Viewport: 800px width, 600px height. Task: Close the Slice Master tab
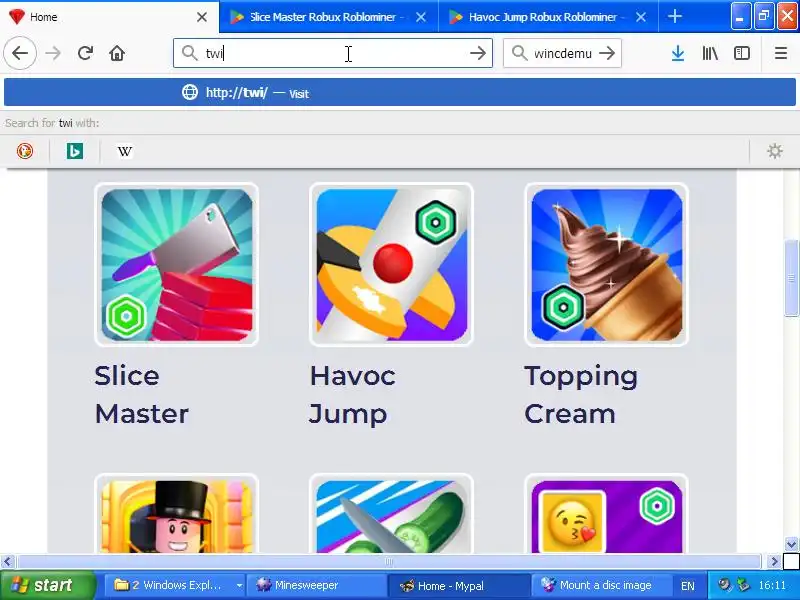[x=421, y=17]
